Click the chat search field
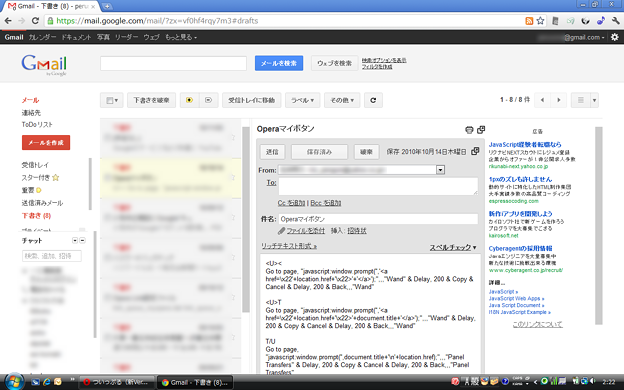The height and width of the screenshot is (390, 624). tap(52, 256)
